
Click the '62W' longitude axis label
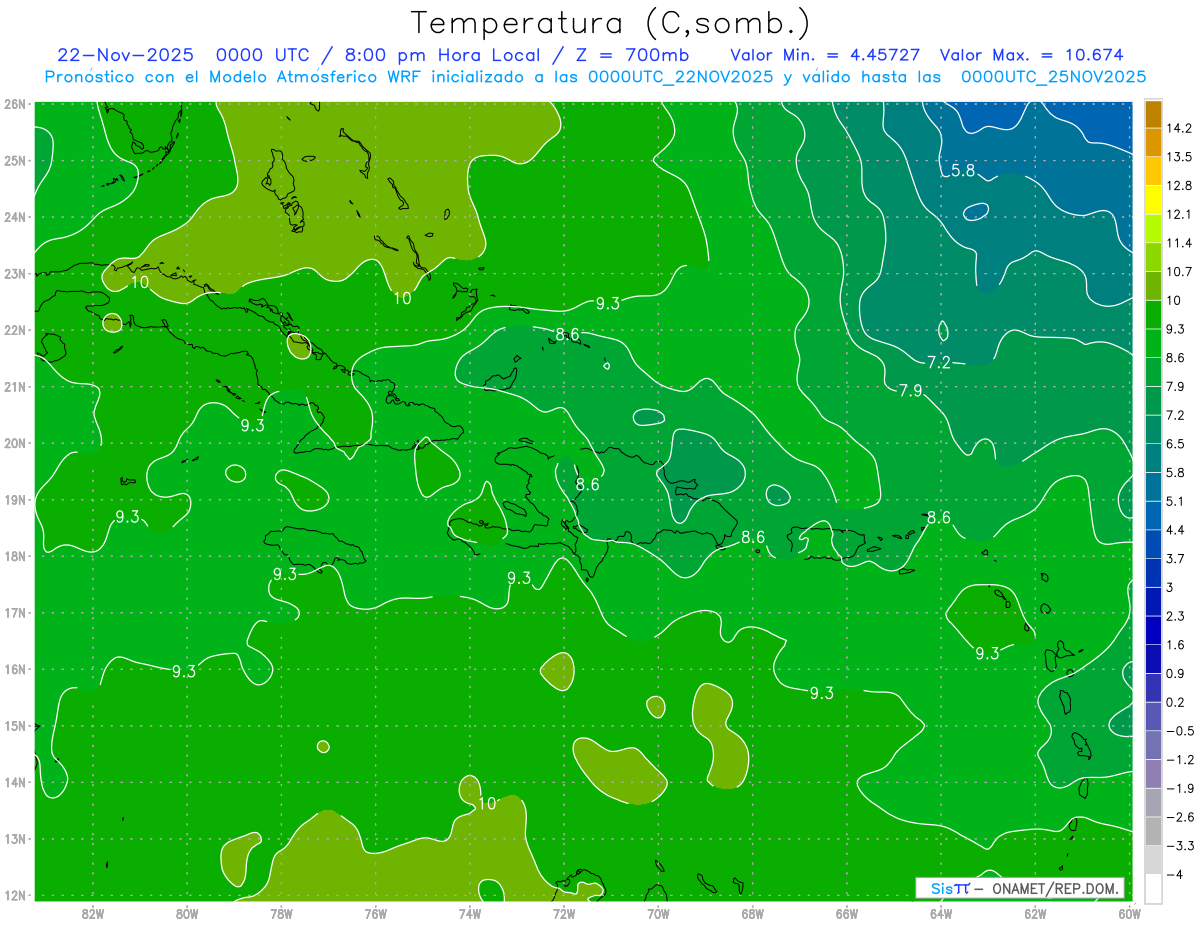pos(1036,914)
